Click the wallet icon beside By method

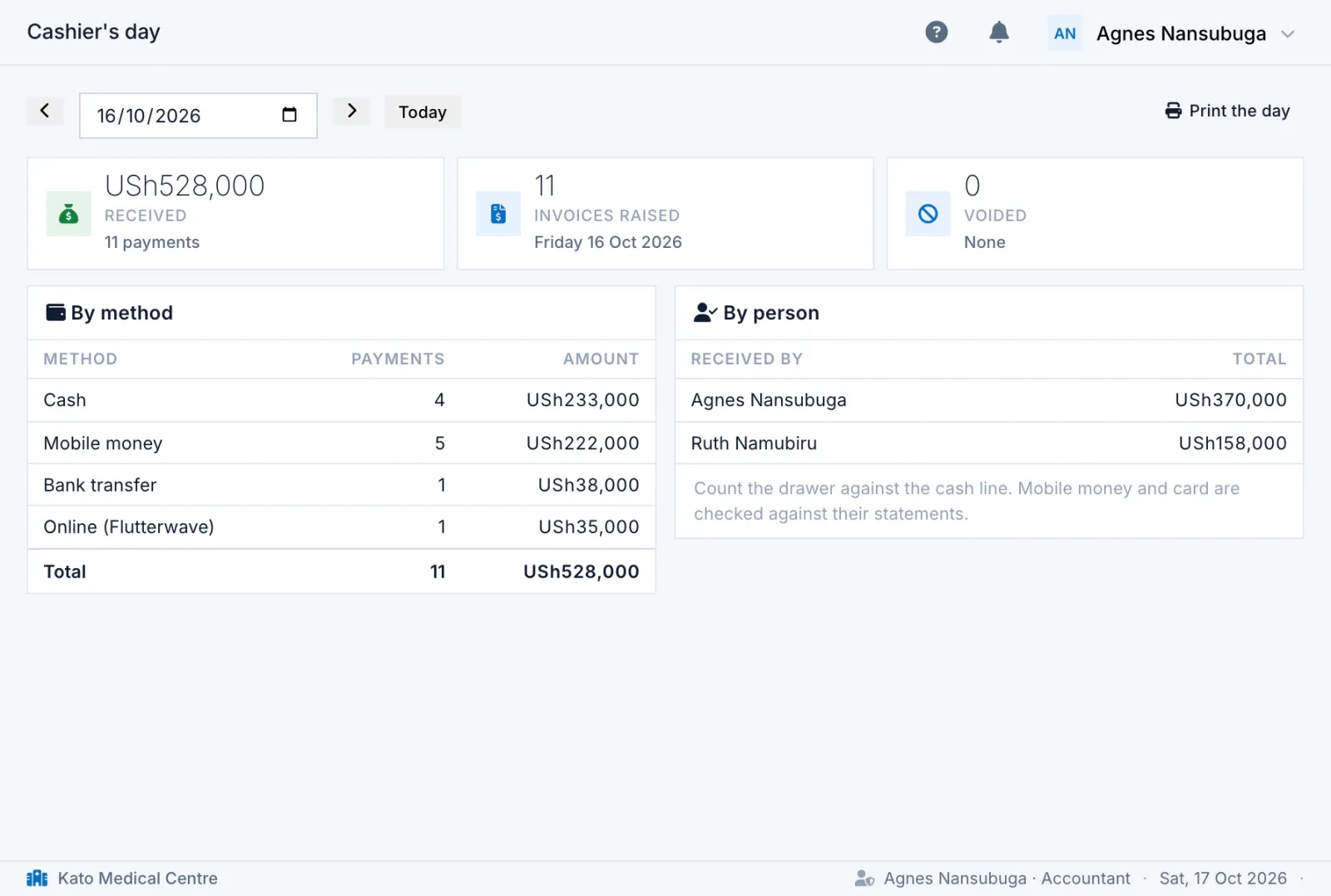tap(56, 313)
